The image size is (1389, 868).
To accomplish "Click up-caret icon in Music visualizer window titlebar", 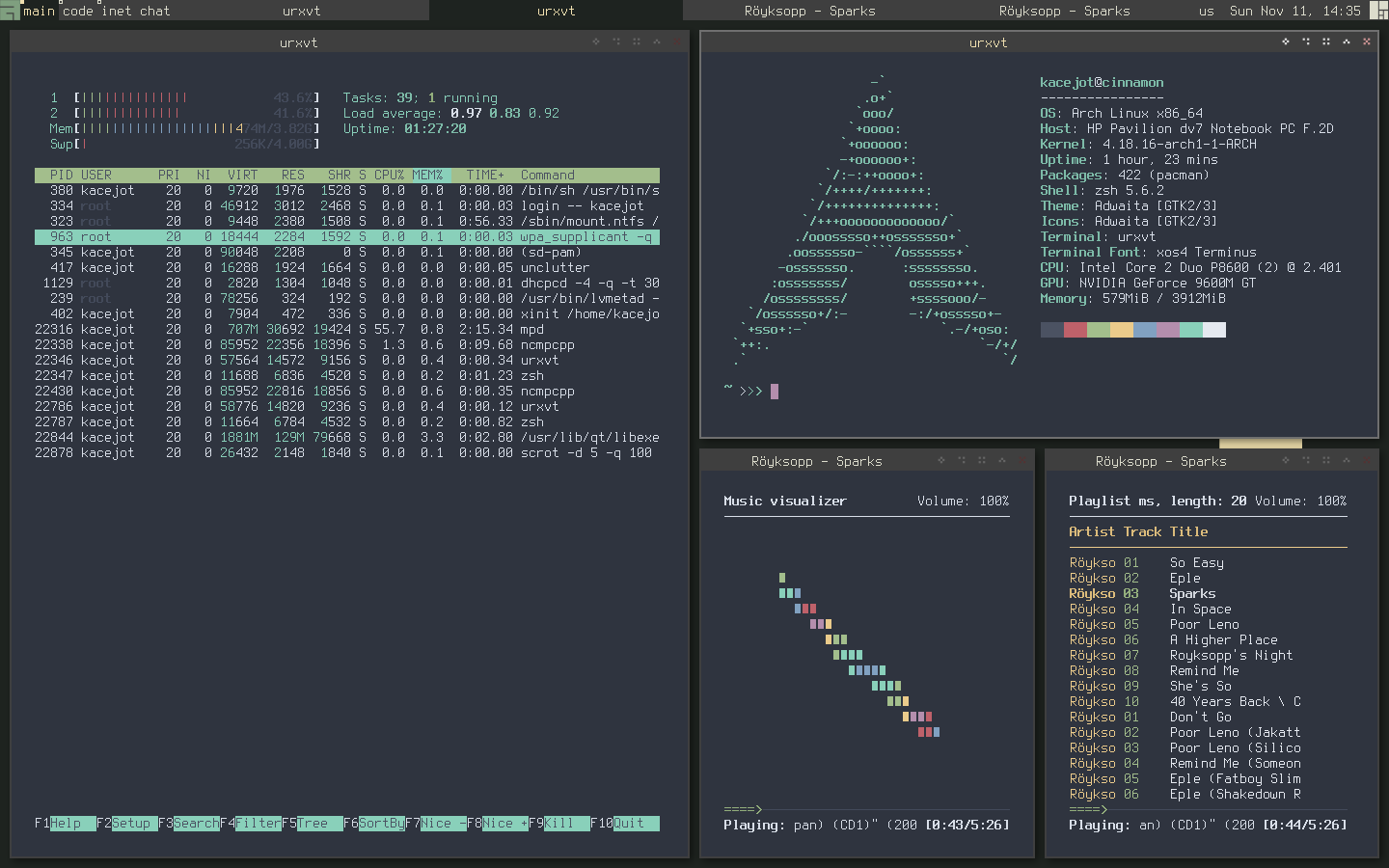I will tap(1002, 460).
